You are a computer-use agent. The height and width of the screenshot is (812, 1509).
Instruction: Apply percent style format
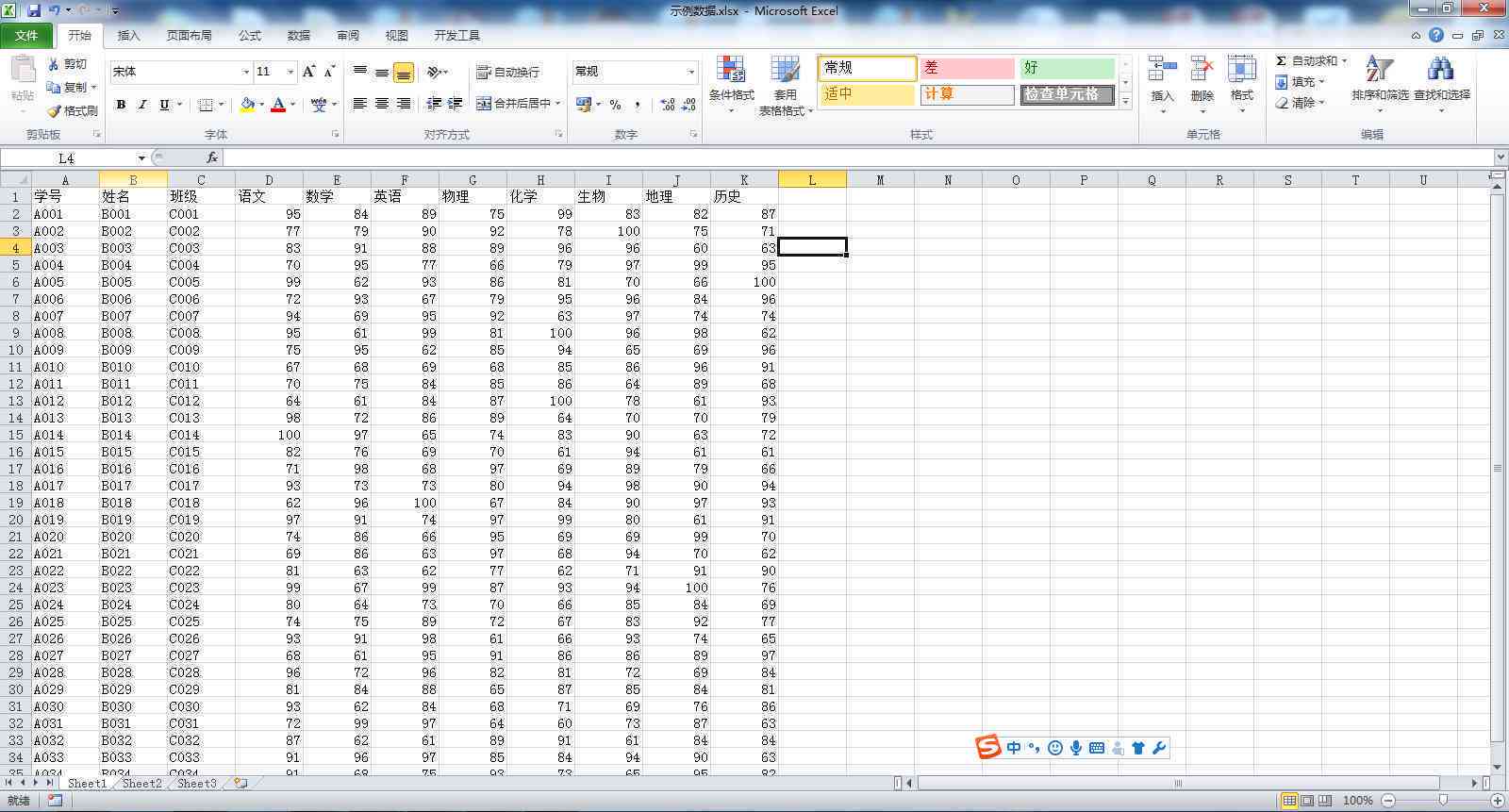click(x=616, y=105)
